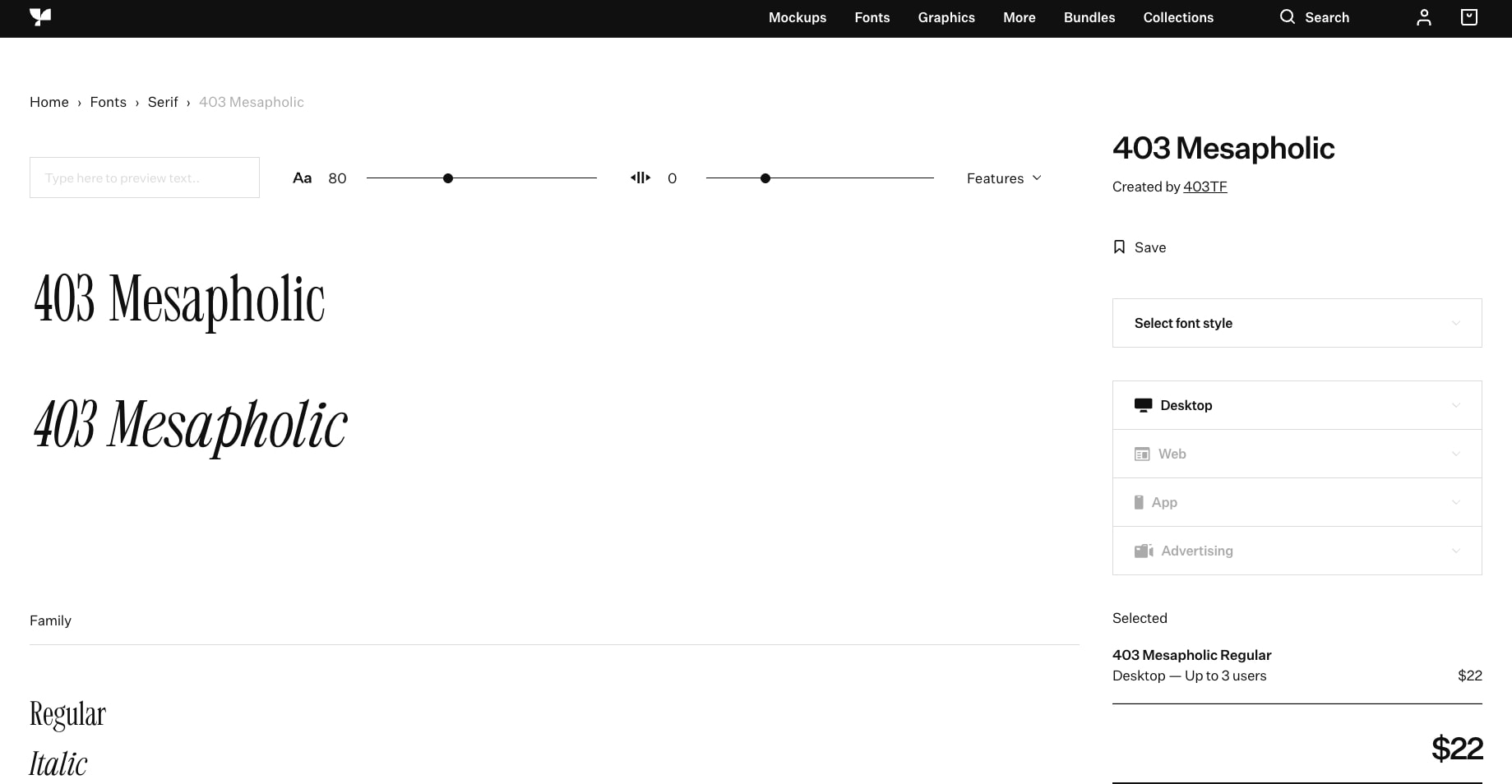Click the Search label in header
This screenshot has height=784, width=1512.
(1327, 17)
